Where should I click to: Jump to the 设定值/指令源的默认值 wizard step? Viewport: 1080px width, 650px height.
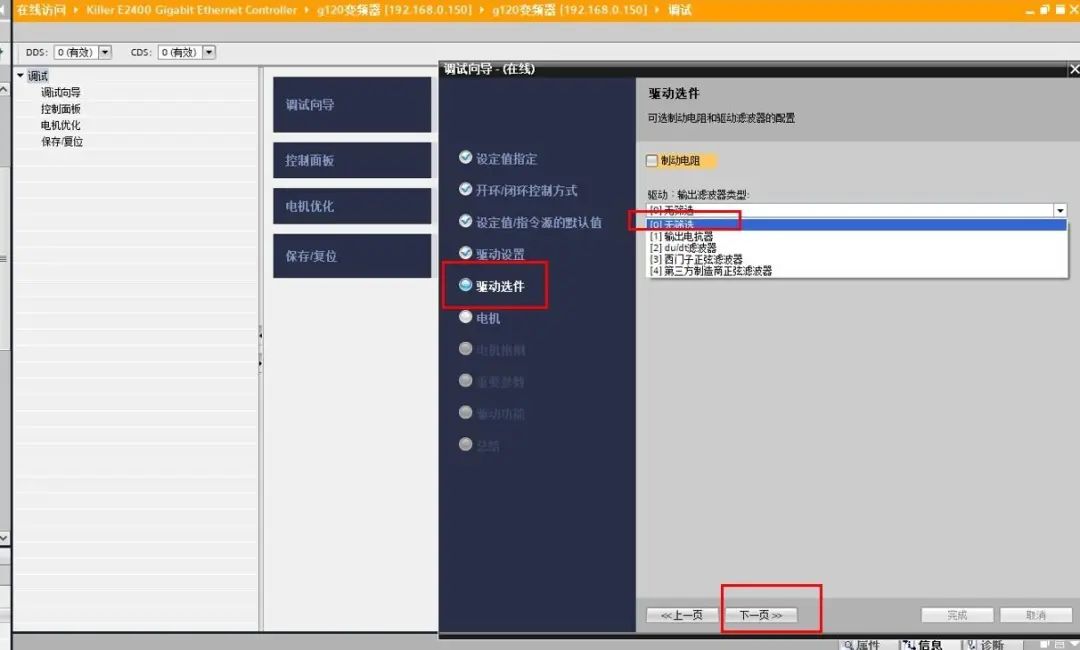539,222
